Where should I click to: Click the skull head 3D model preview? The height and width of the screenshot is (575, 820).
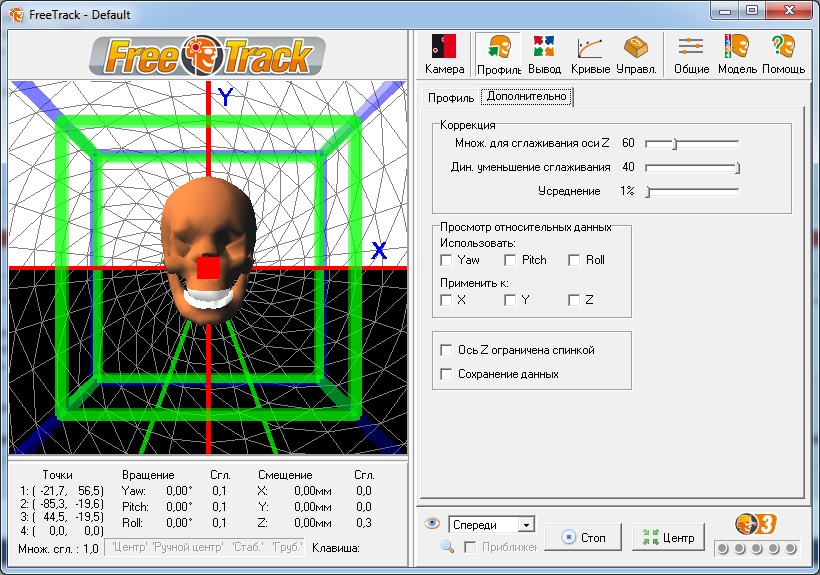(x=208, y=252)
